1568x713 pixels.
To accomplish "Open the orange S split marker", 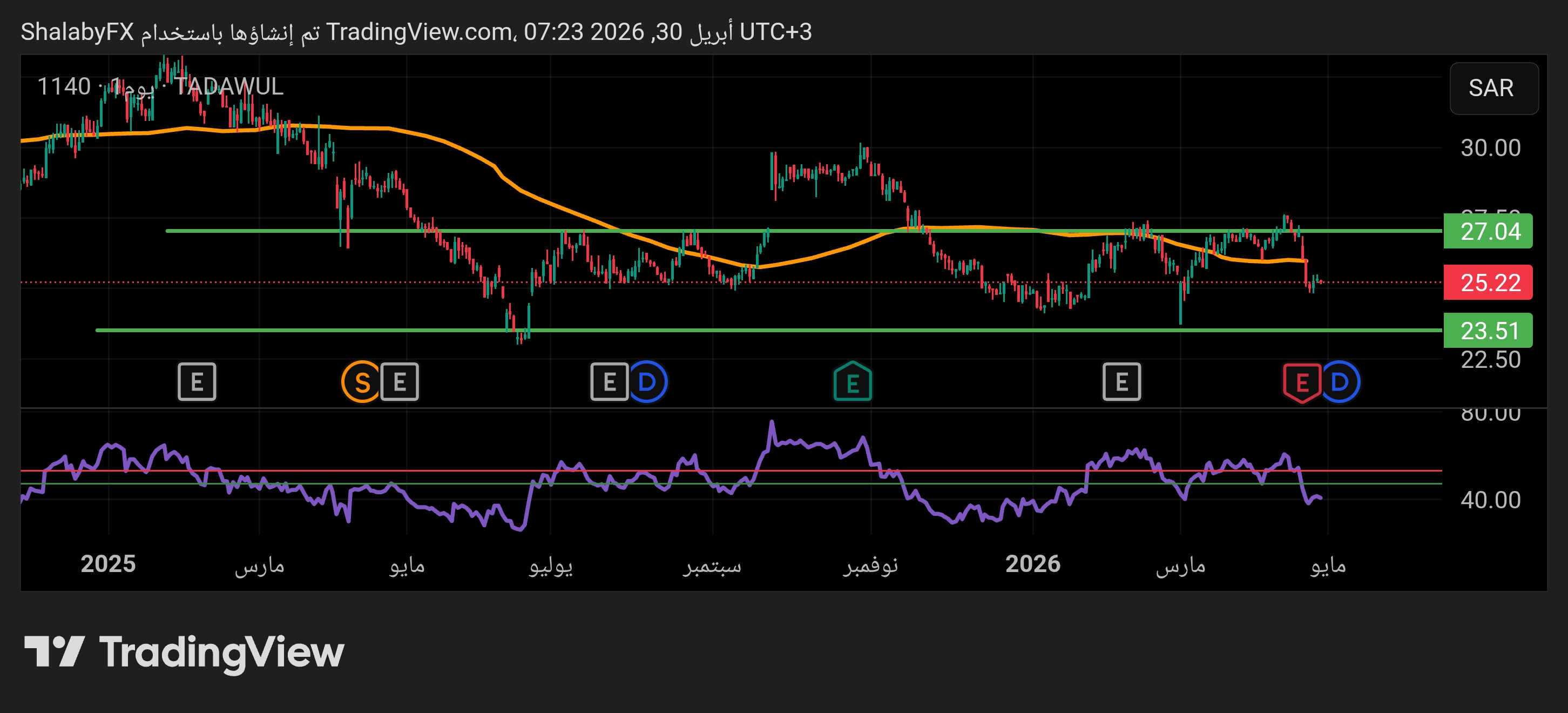I will pyautogui.click(x=362, y=382).
